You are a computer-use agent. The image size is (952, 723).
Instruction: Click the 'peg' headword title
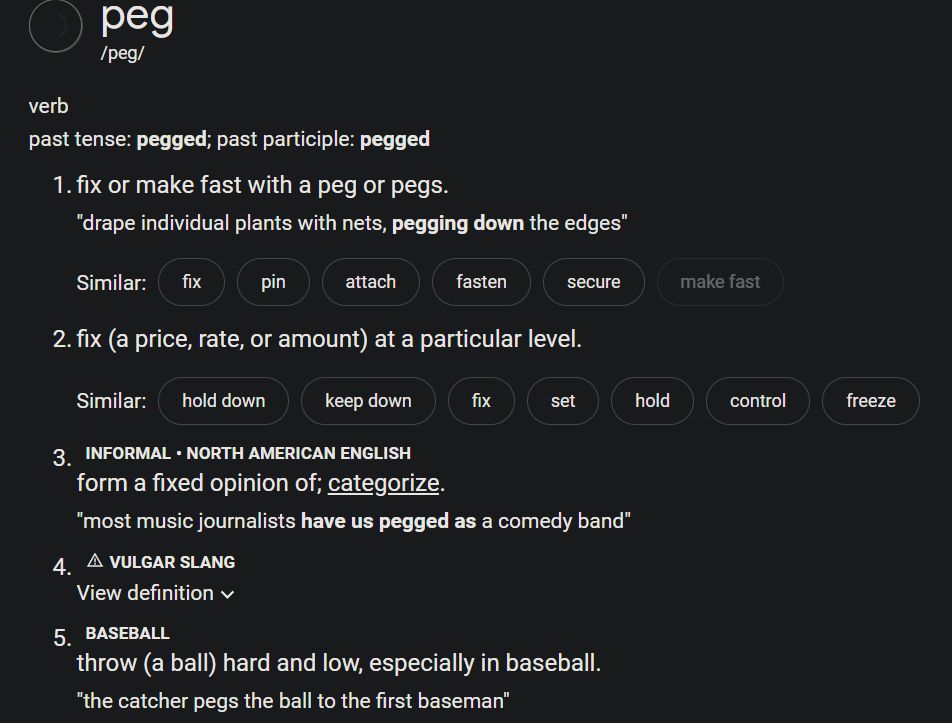pos(137,17)
